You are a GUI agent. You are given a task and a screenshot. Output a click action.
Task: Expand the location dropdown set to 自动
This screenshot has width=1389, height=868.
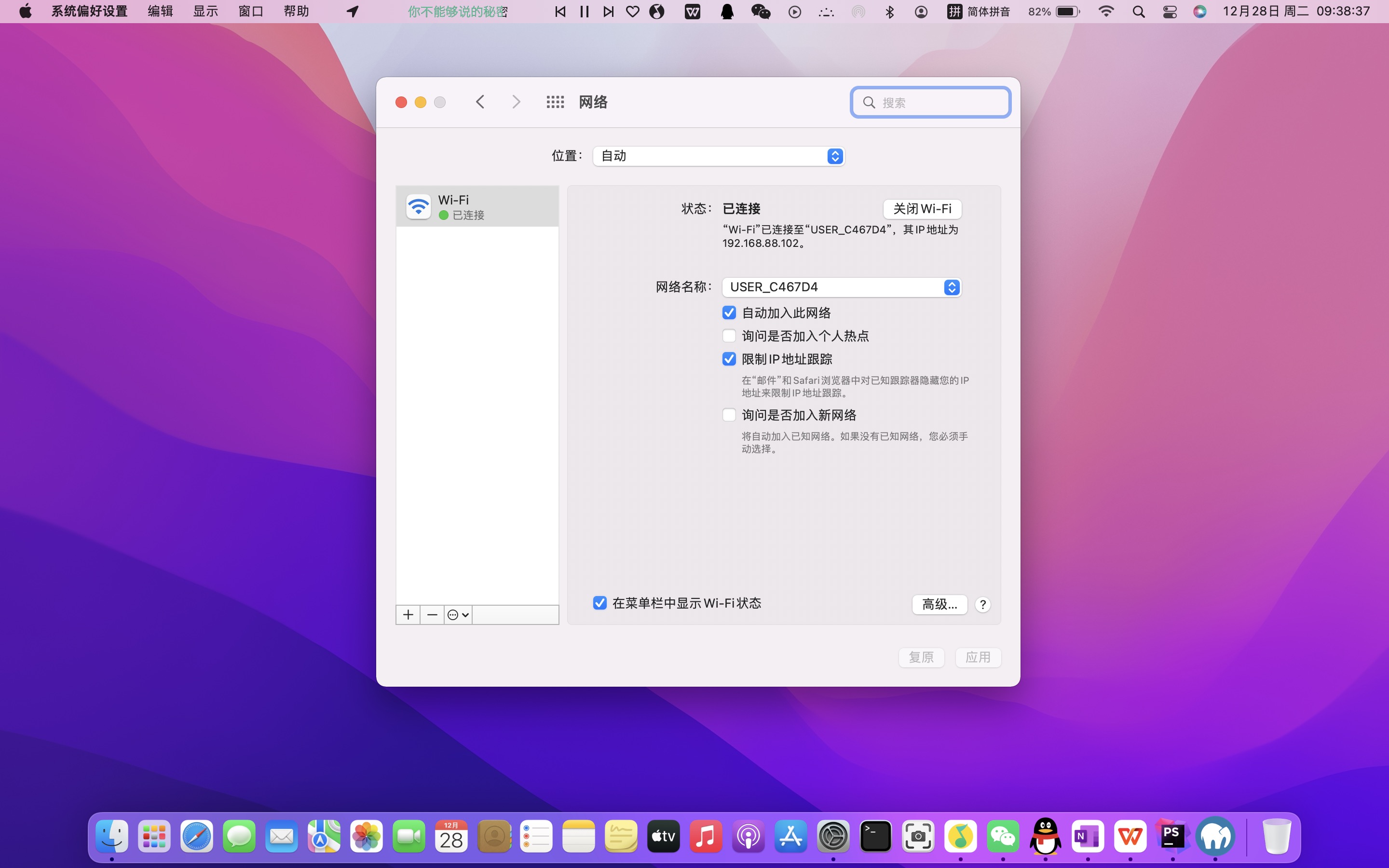pyautogui.click(x=719, y=156)
